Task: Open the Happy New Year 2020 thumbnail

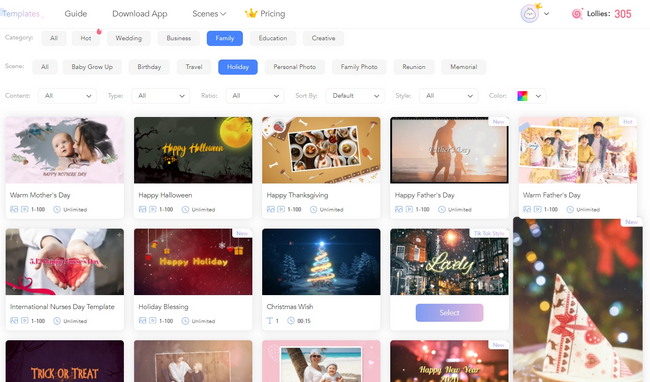Action: point(449,361)
